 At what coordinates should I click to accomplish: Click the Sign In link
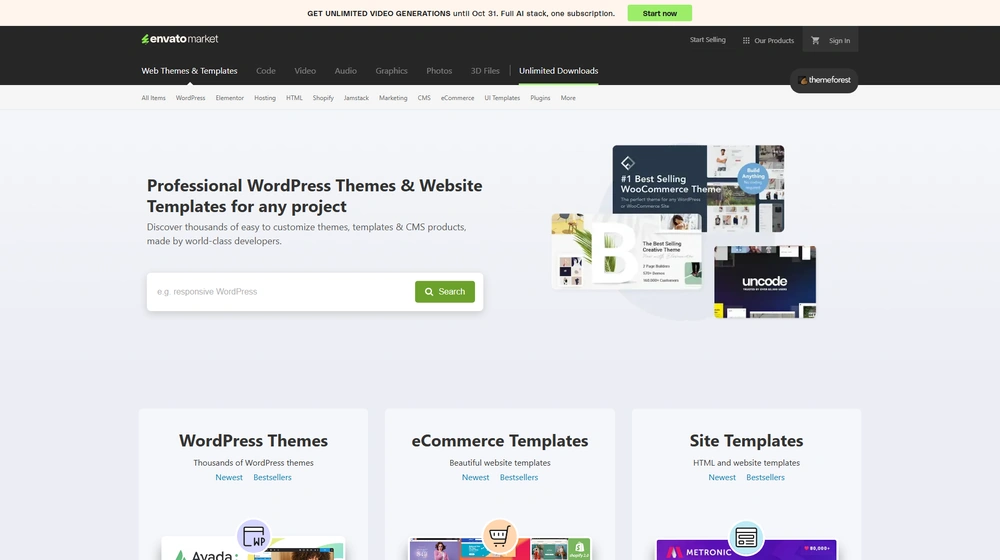pyautogui.click(x=839, y=41)
